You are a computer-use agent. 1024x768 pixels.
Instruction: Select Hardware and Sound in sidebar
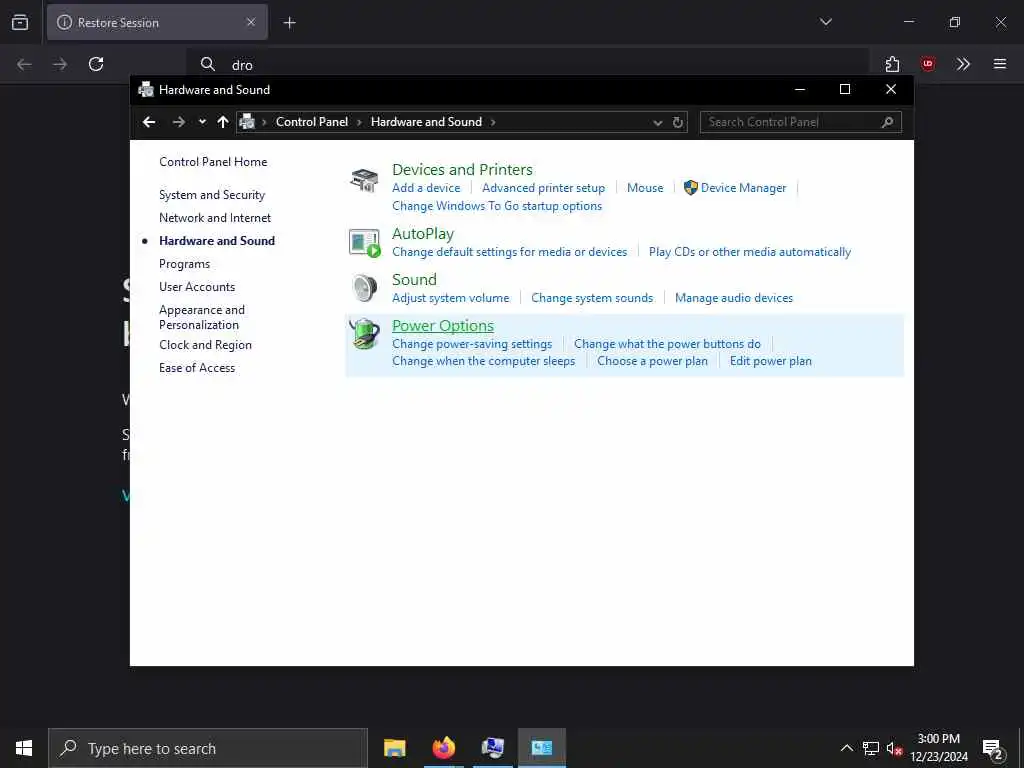(217, 241)
